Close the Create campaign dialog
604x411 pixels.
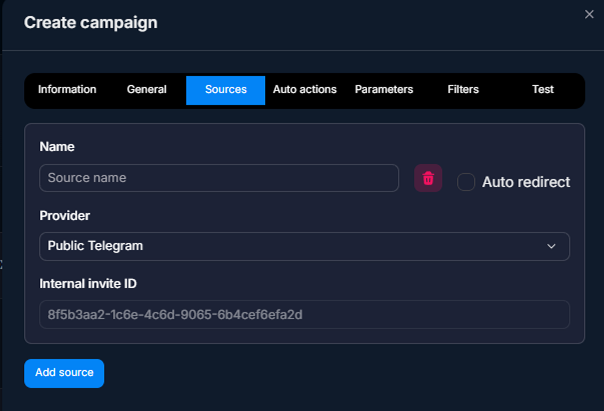click(589, 14)
